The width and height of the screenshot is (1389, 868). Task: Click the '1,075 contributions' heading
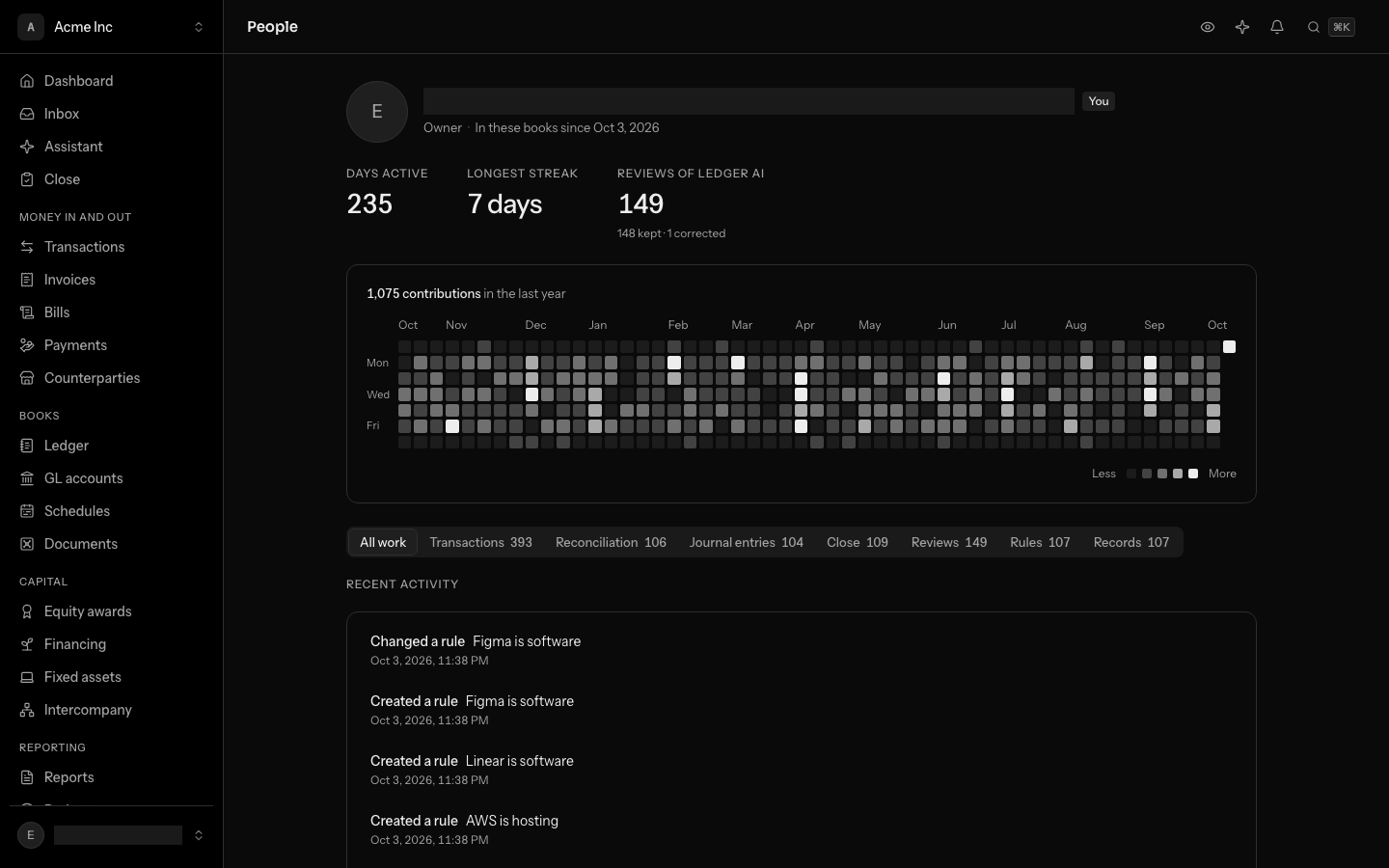423,293
